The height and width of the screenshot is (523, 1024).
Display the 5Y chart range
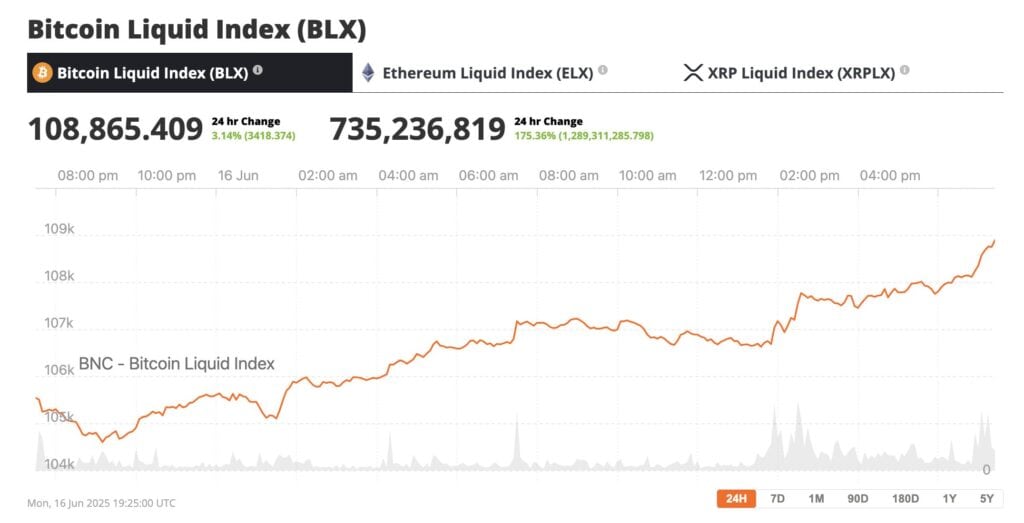click(986, 499)
